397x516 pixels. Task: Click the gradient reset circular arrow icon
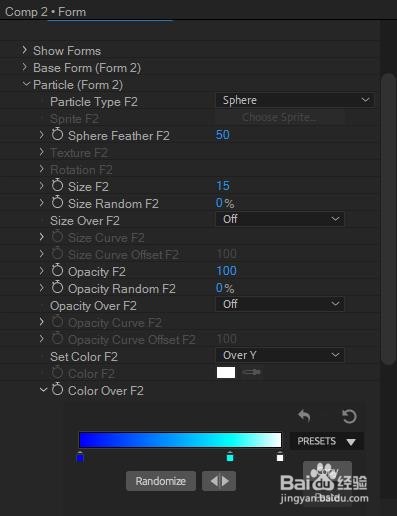349,416
